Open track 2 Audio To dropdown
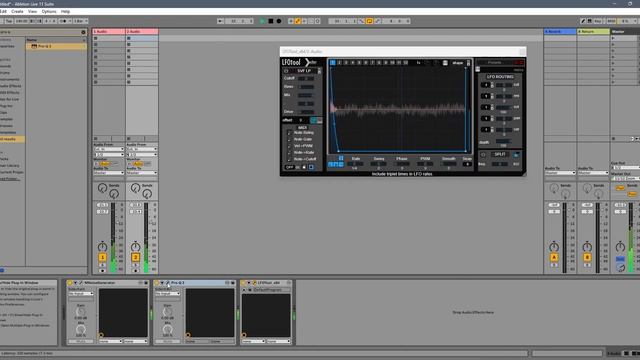640x360 pixels. click(x=142, y=173)
